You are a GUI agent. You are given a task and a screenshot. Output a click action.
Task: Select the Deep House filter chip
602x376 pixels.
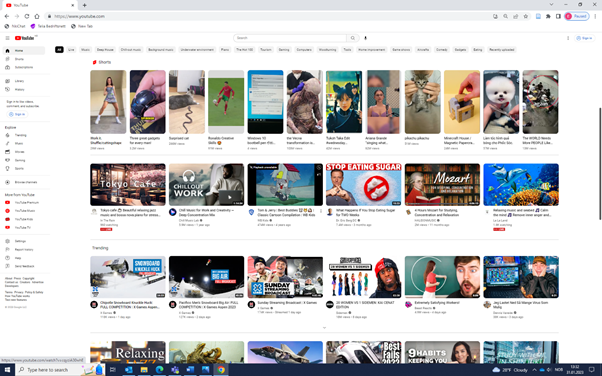click(105, 50)
